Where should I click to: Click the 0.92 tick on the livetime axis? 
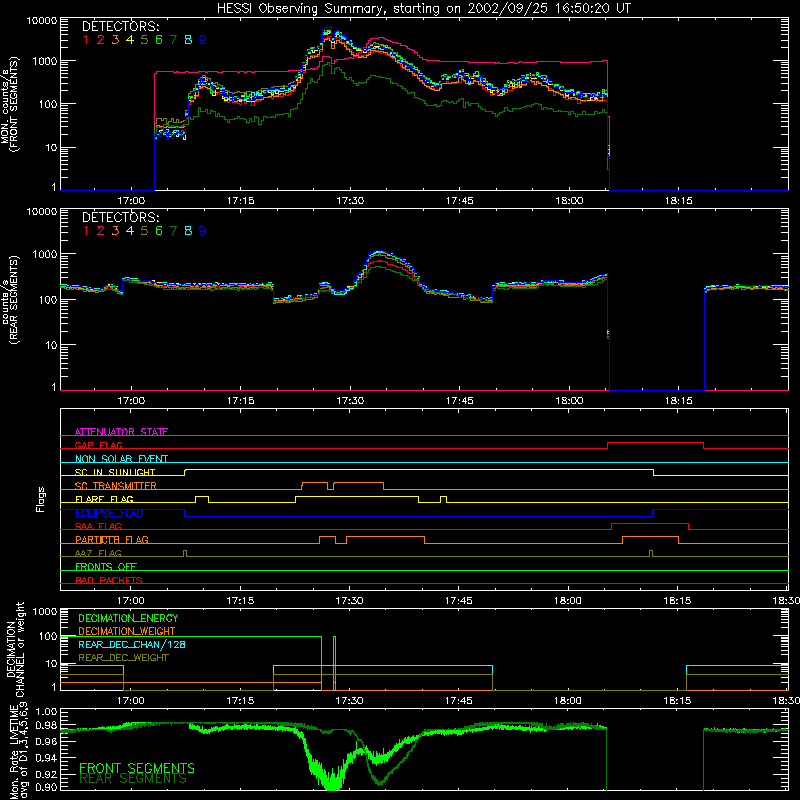point(47,774)
